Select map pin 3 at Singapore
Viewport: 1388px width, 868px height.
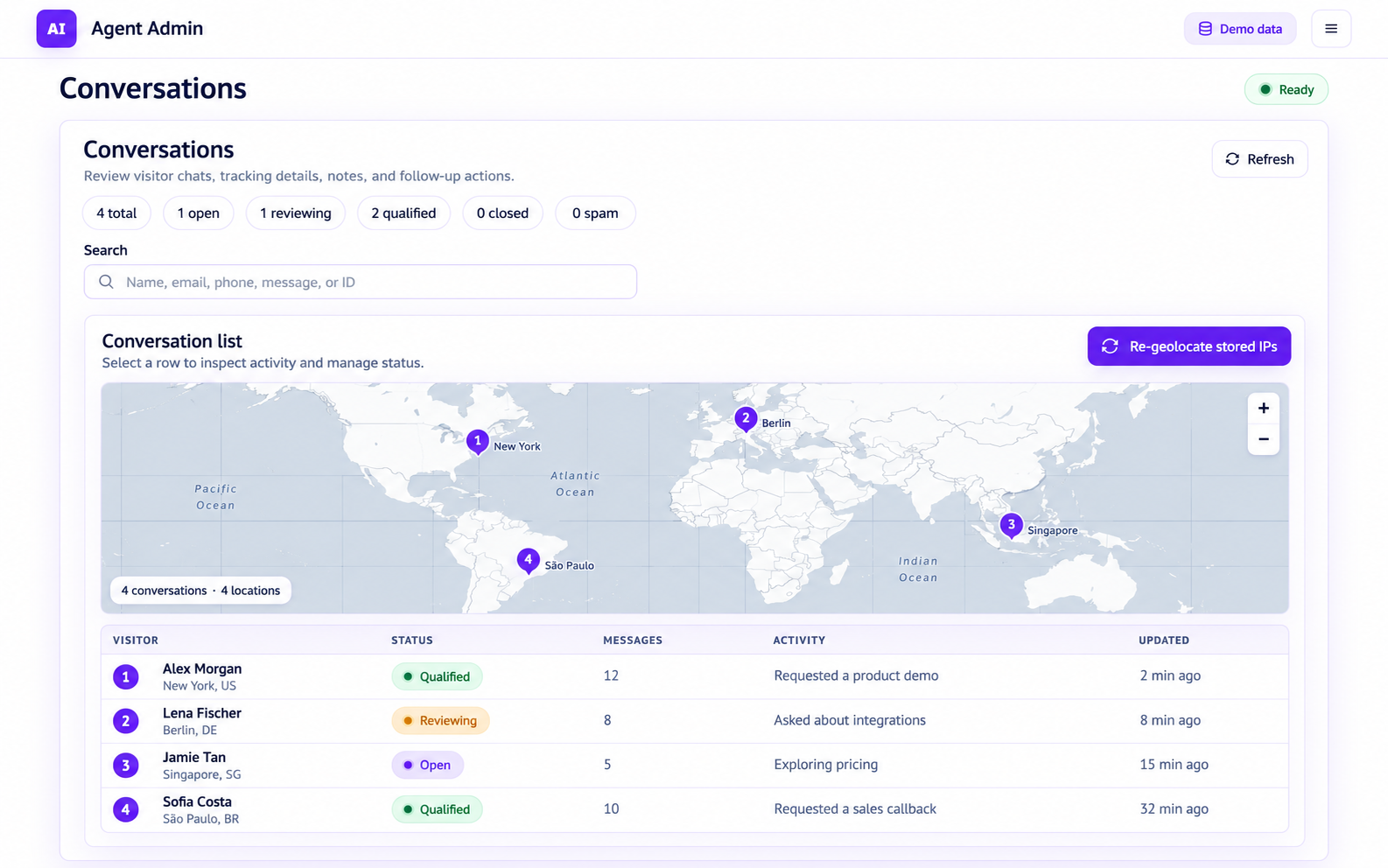point(1011,526)
